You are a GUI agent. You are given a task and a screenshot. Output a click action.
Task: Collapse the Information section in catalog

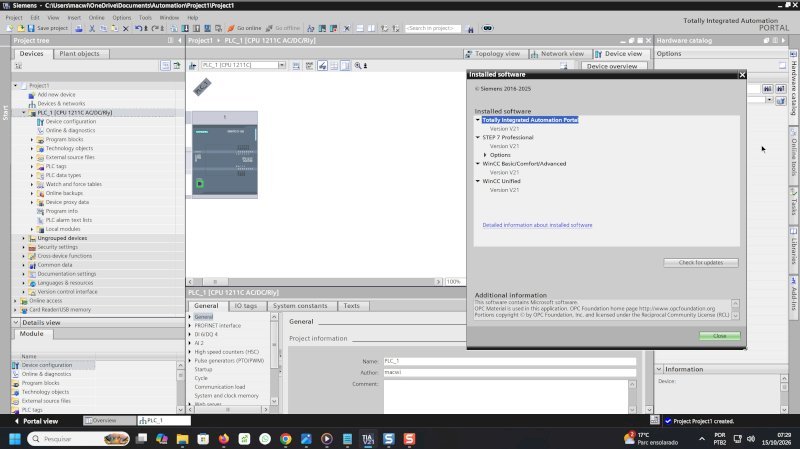tap(659, 369)
